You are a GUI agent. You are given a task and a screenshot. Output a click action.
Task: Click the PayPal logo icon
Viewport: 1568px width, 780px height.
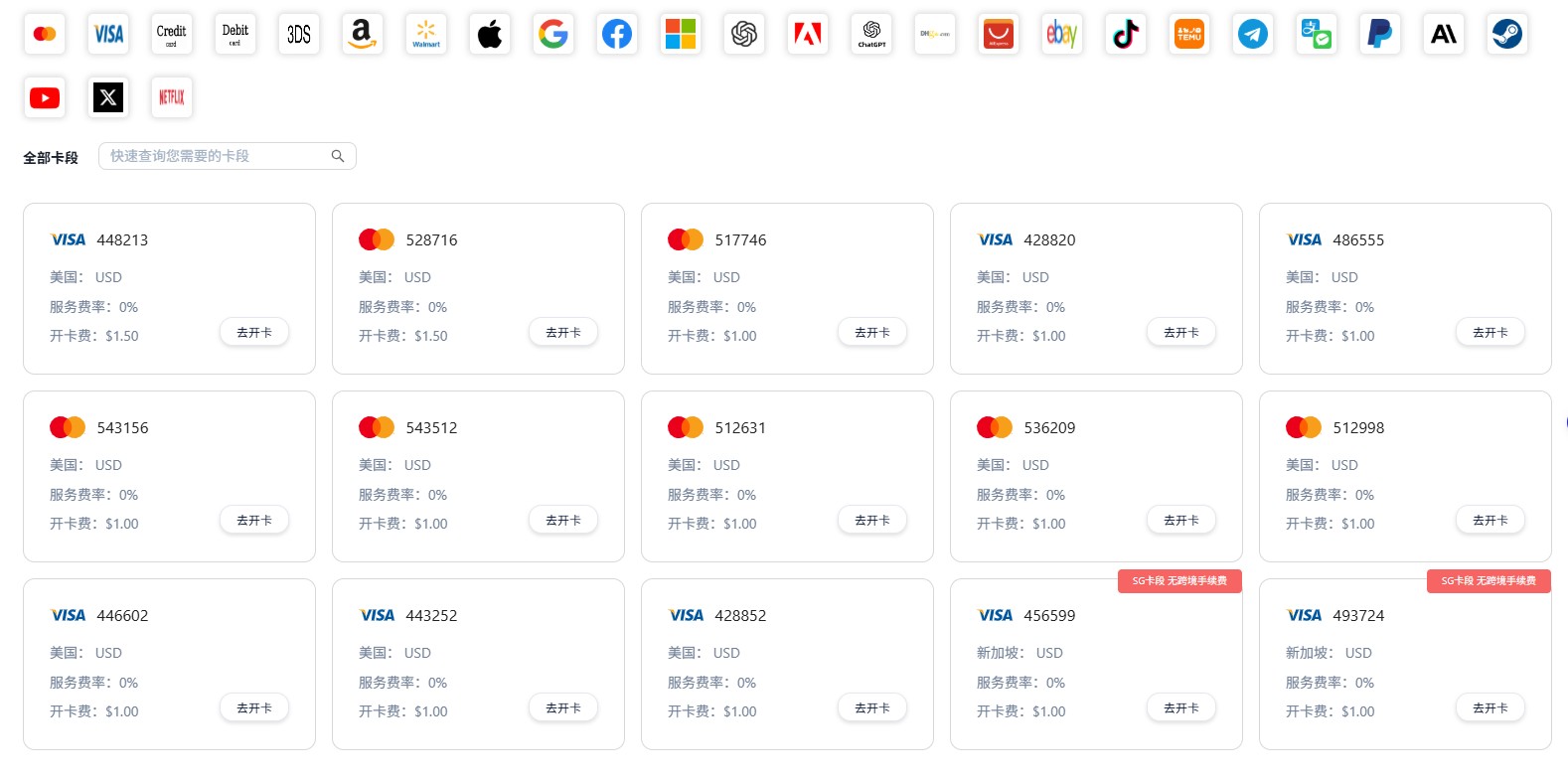pos(1380,34)
